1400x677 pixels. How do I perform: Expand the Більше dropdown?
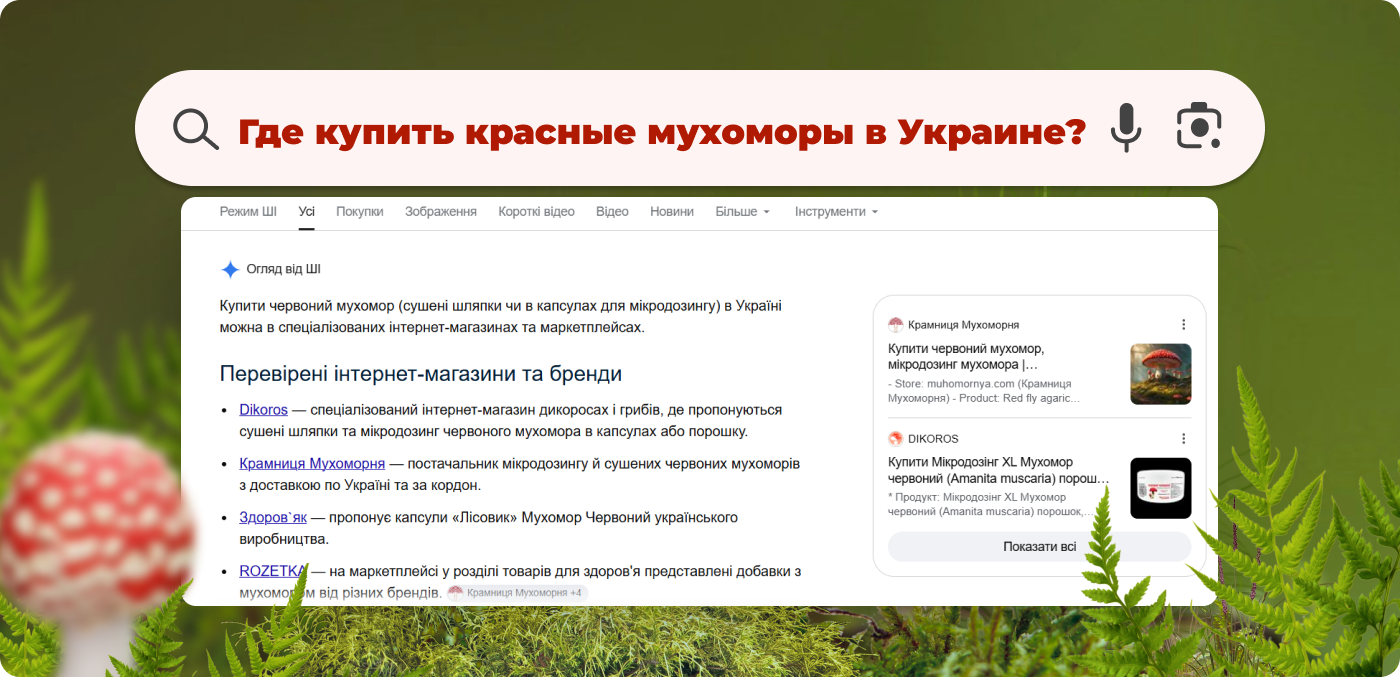click(743, 212)
